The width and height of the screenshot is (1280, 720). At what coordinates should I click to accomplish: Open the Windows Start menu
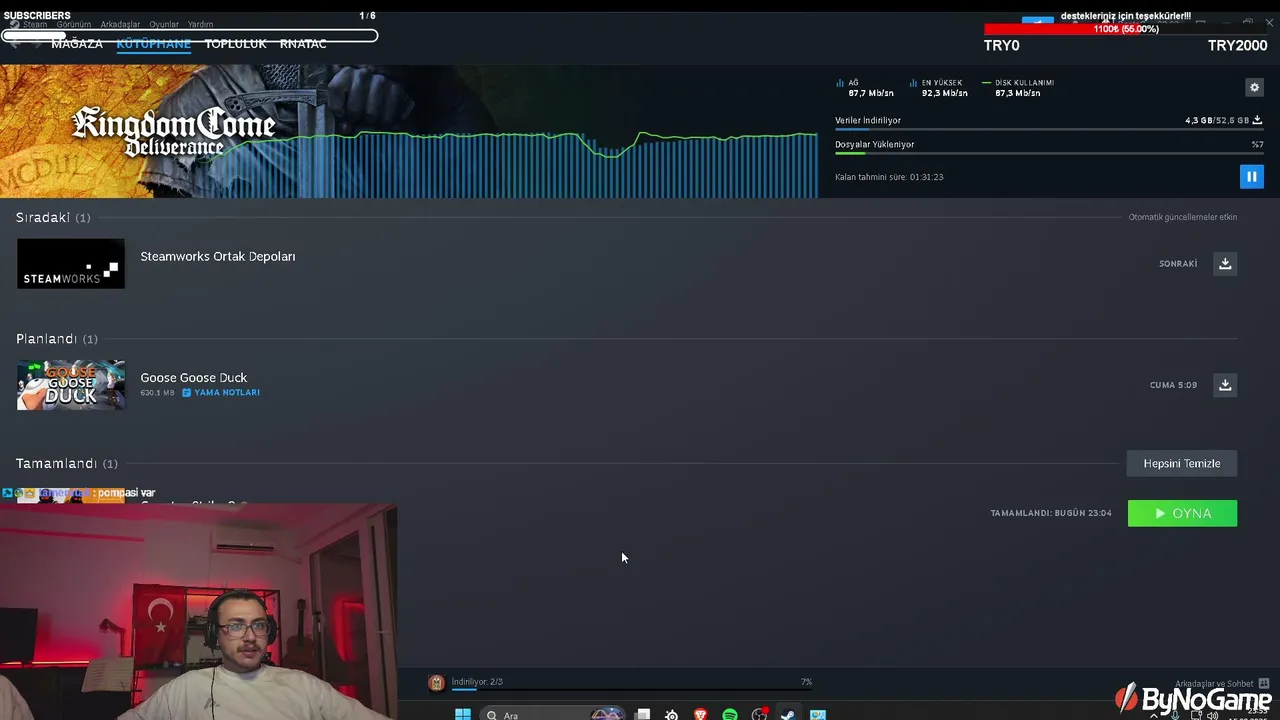pyautogui.click(x=462, y=714)
